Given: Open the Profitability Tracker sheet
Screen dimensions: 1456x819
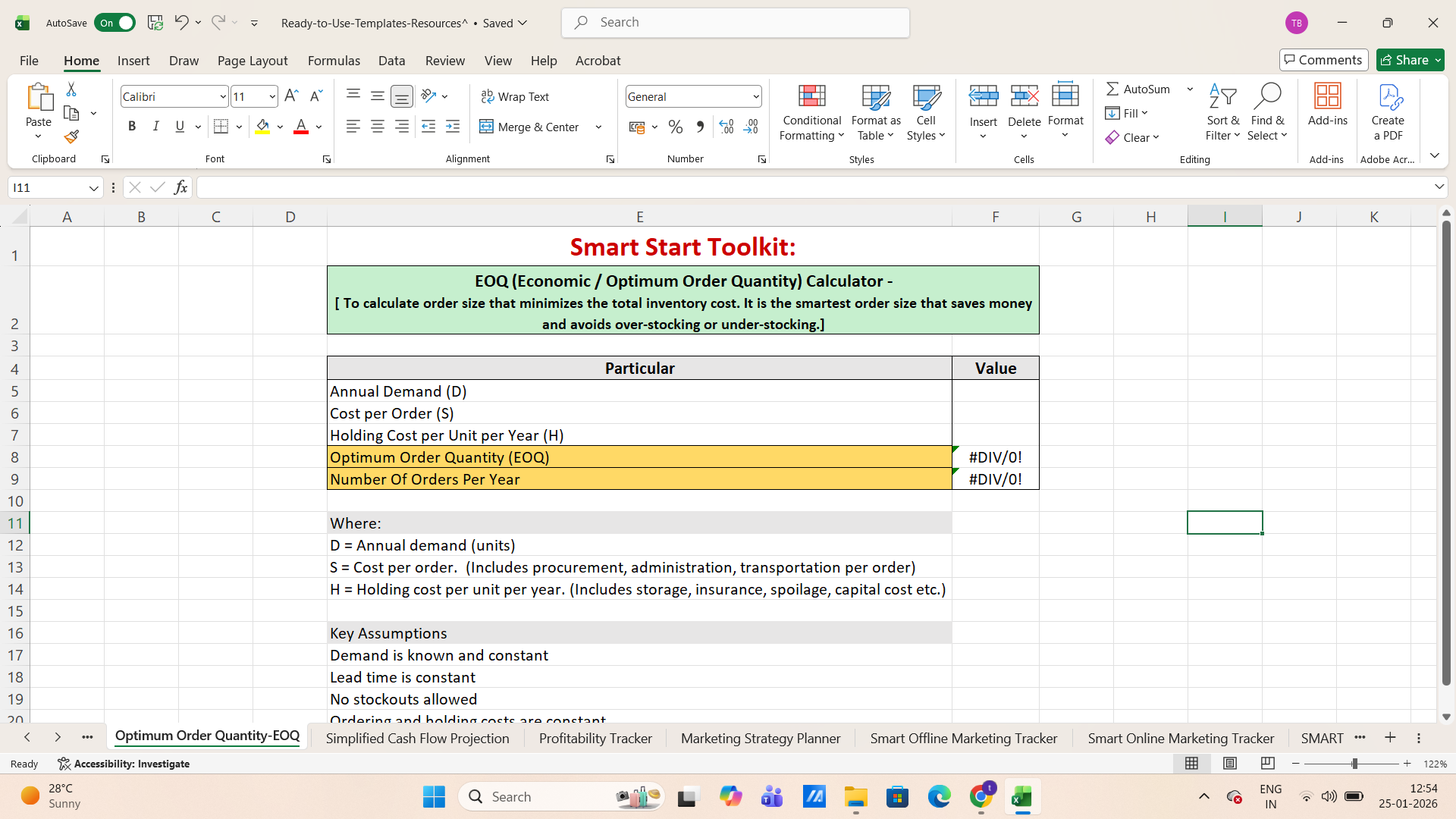Looking at the screenshot, I should [x=595, y=737].
